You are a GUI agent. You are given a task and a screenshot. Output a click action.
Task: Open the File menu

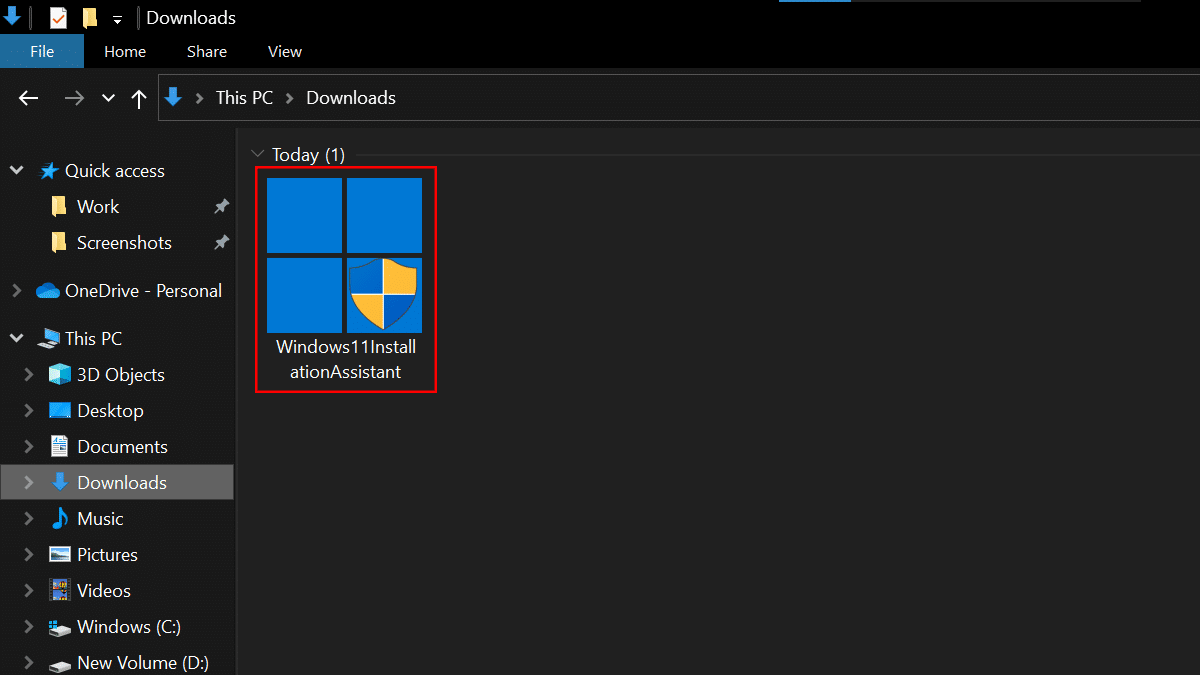pyautogui.click(x=42, y=51)
